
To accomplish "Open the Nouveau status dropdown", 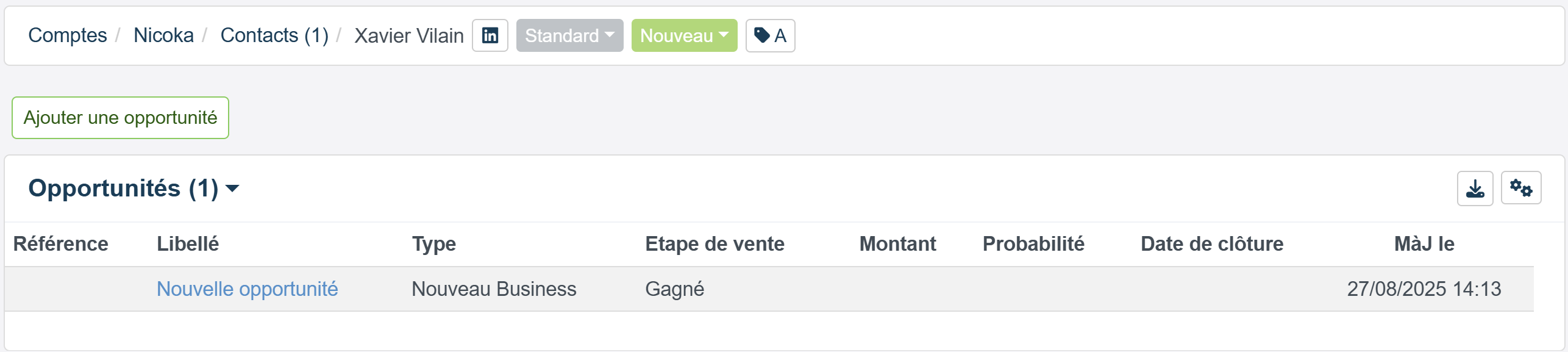I will tap(684, 35).
